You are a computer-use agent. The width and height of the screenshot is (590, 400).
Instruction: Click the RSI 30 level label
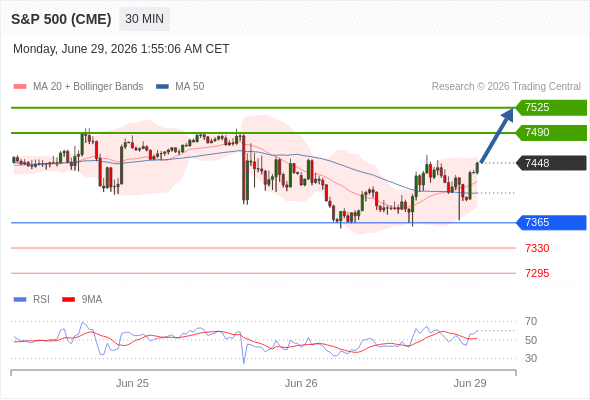point(531,358)
